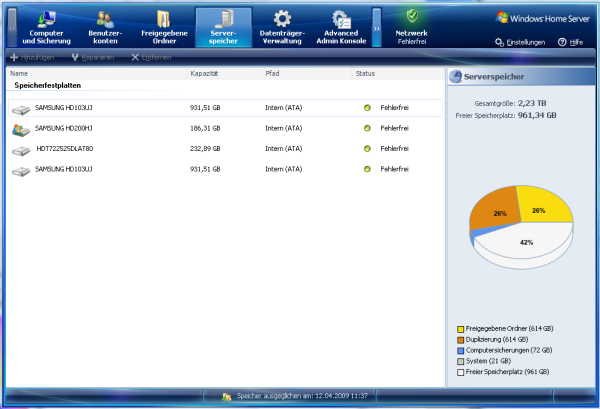Open the Freigegebene Ordner tab
Image resolution: width=600 pixels, height=409 pixels.
point(164,27)
